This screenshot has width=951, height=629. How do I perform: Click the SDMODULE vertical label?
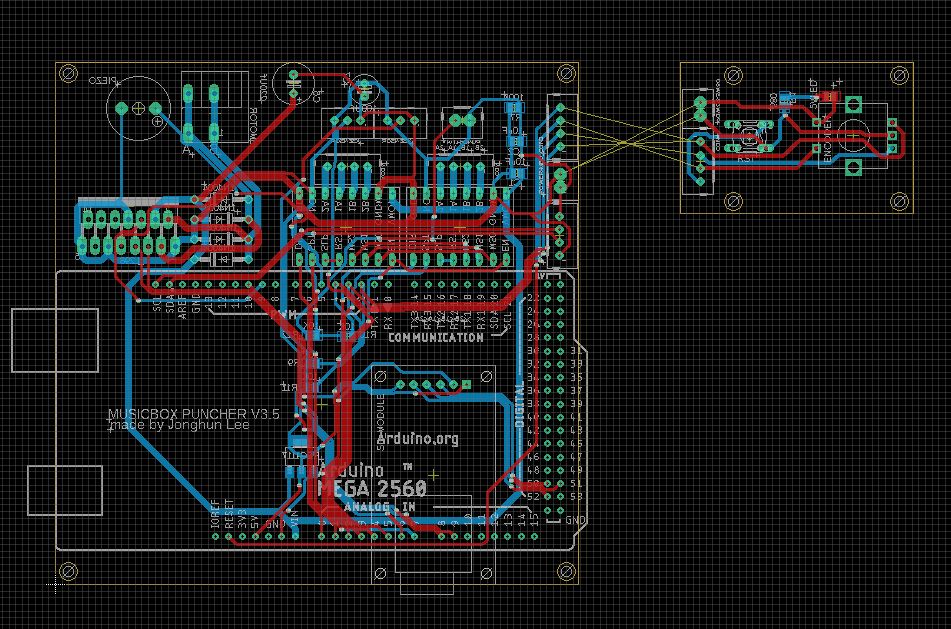click(x=381, y=422)
